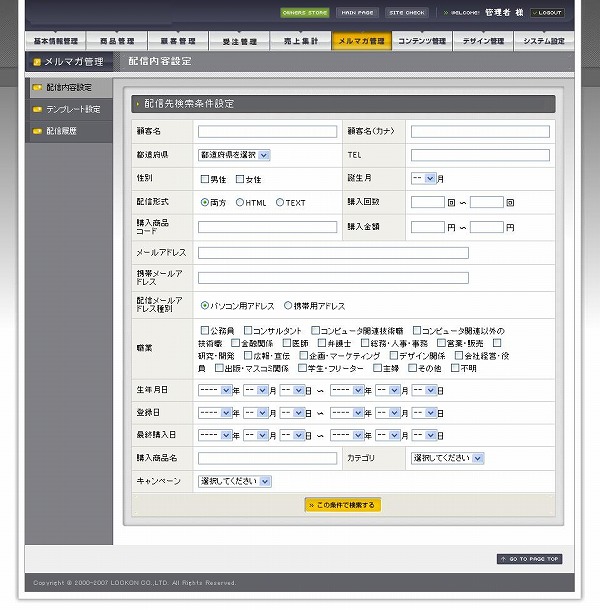This screenshot has height=610, width=600.
Task: Click the yellow icon beside テンプレート設定
Action: pos(37,109)
